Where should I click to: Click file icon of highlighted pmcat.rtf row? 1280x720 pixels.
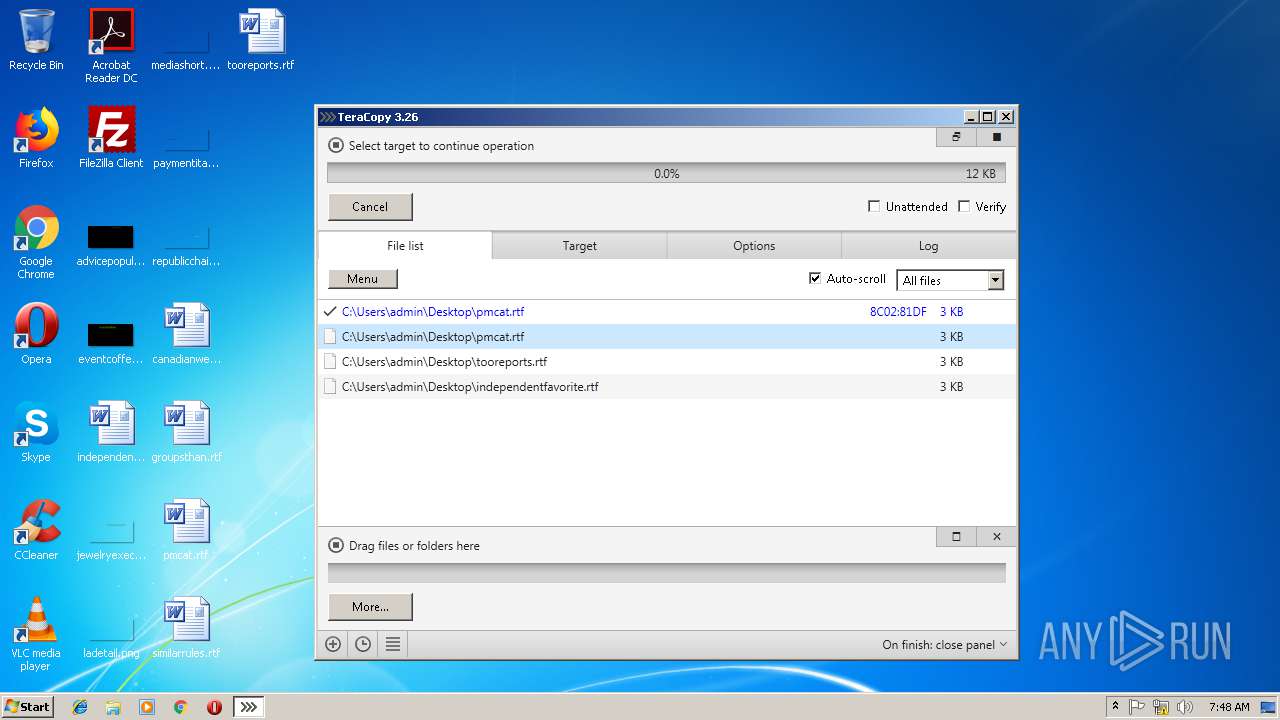click(330, 337)
